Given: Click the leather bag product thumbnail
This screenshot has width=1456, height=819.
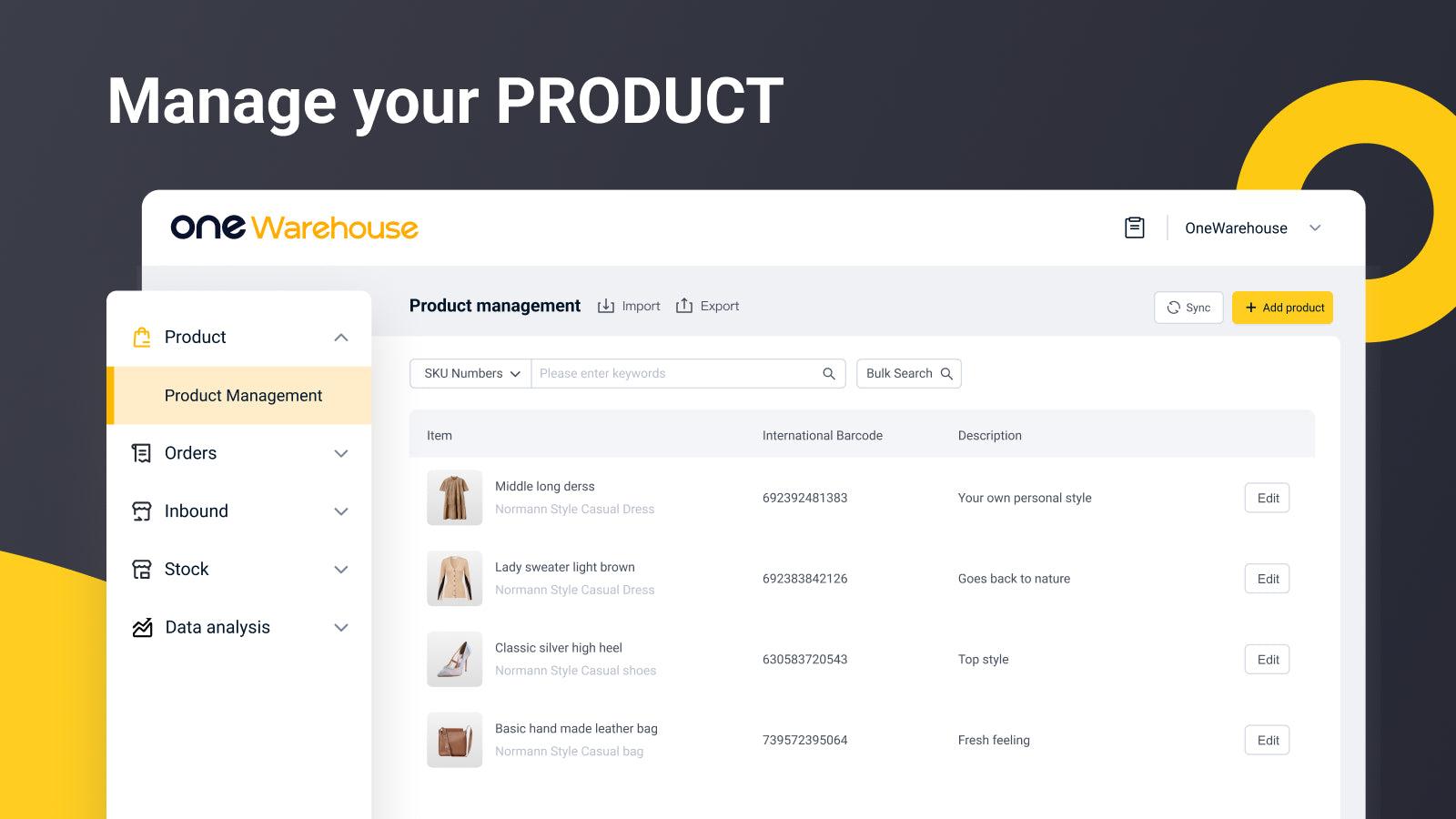Looking at the screenshot, I should [x=454, y=740].
